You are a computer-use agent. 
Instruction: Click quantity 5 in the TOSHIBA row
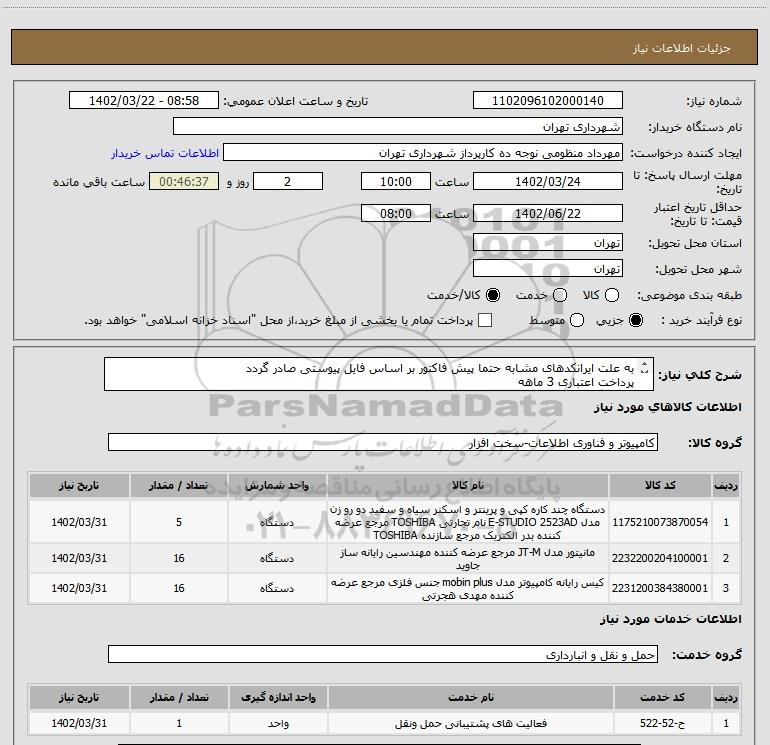(179, 522)
